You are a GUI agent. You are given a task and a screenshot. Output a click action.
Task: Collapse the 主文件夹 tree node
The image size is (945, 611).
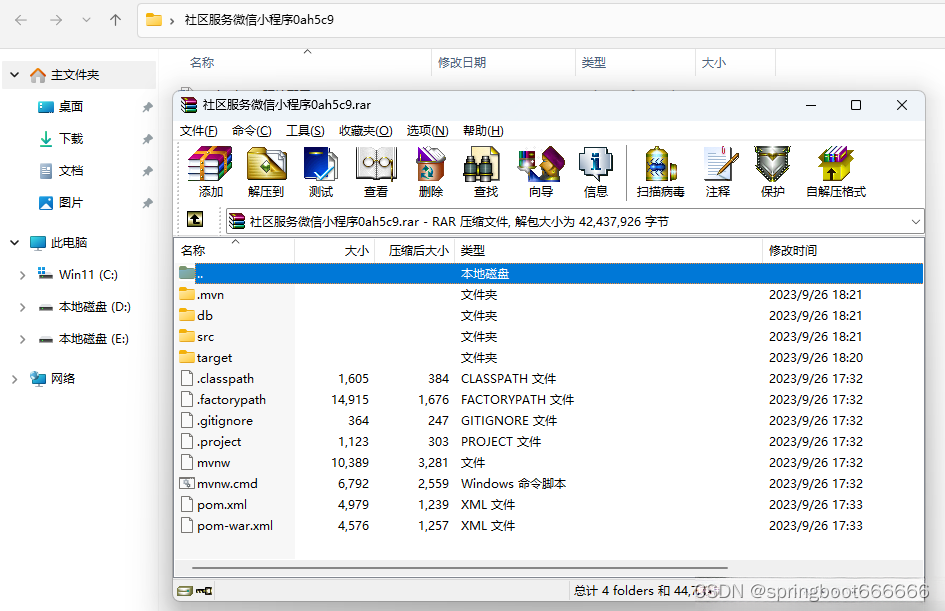coord(14,75)
